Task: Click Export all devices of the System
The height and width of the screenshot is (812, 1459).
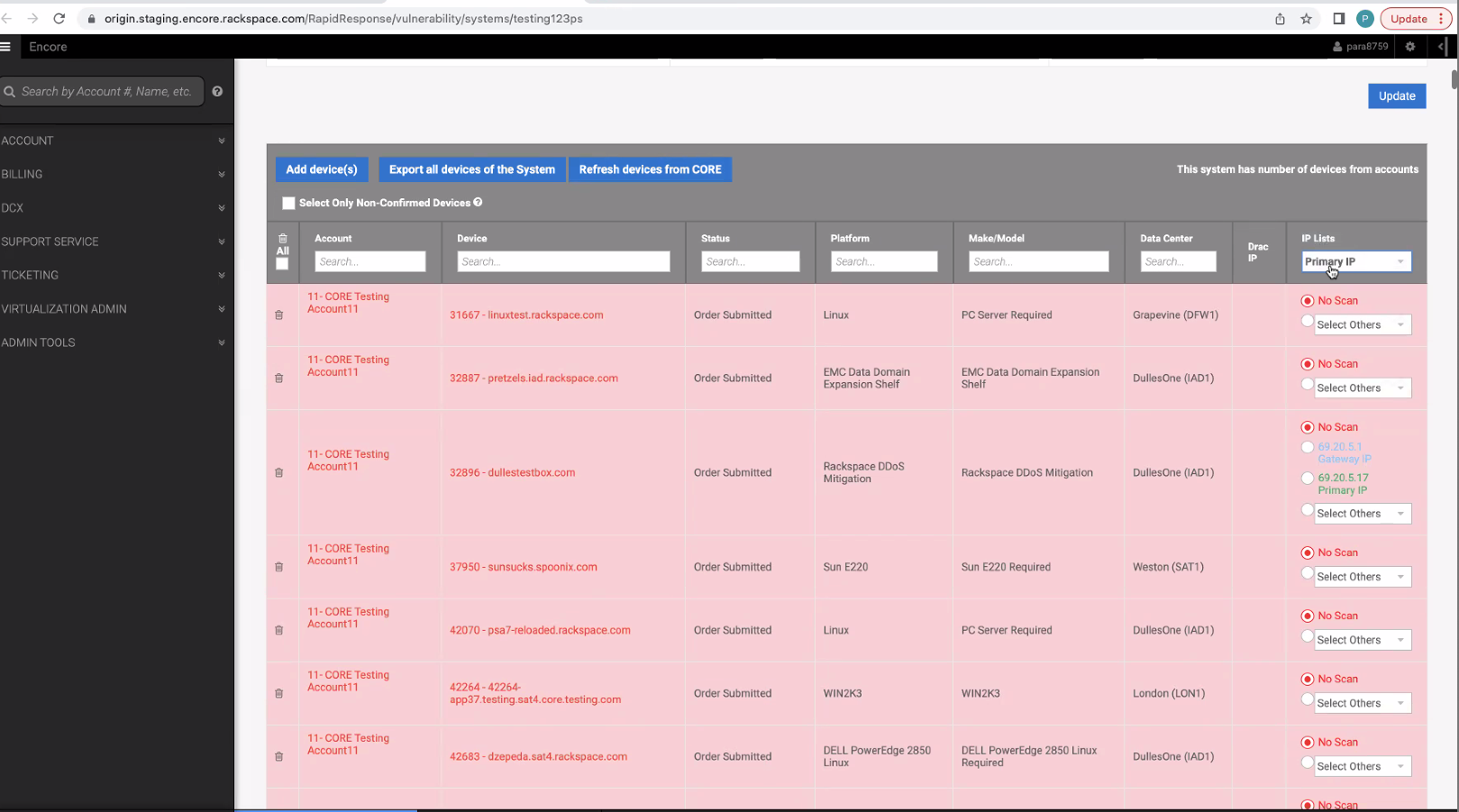Action: (x=471, y=169)
